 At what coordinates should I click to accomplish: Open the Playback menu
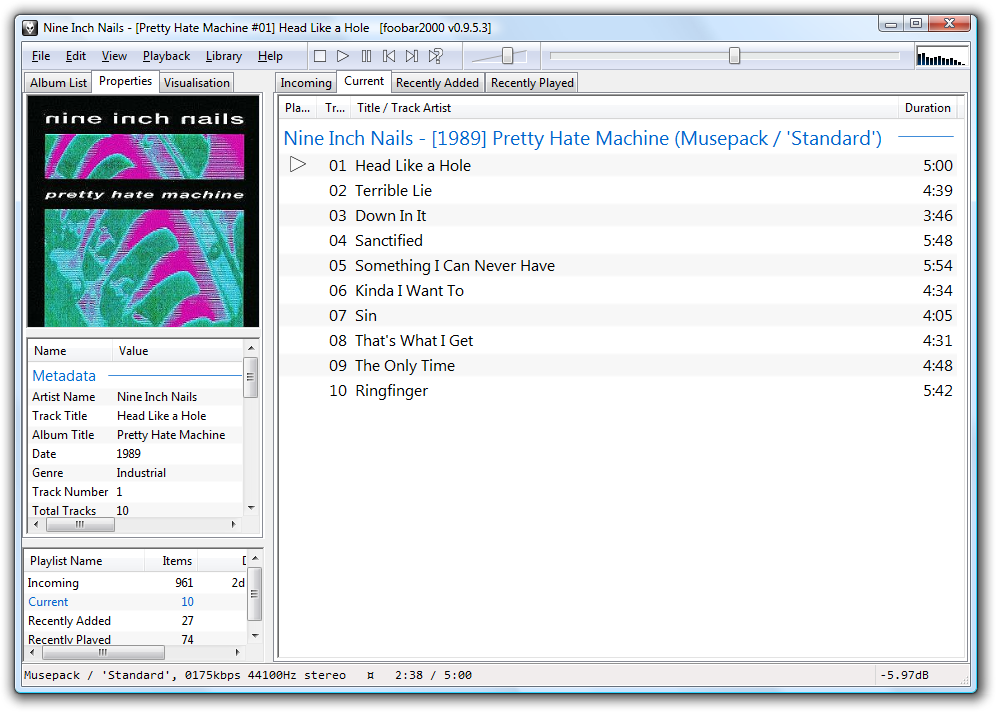pyautogui.click(x=166, y=56)
